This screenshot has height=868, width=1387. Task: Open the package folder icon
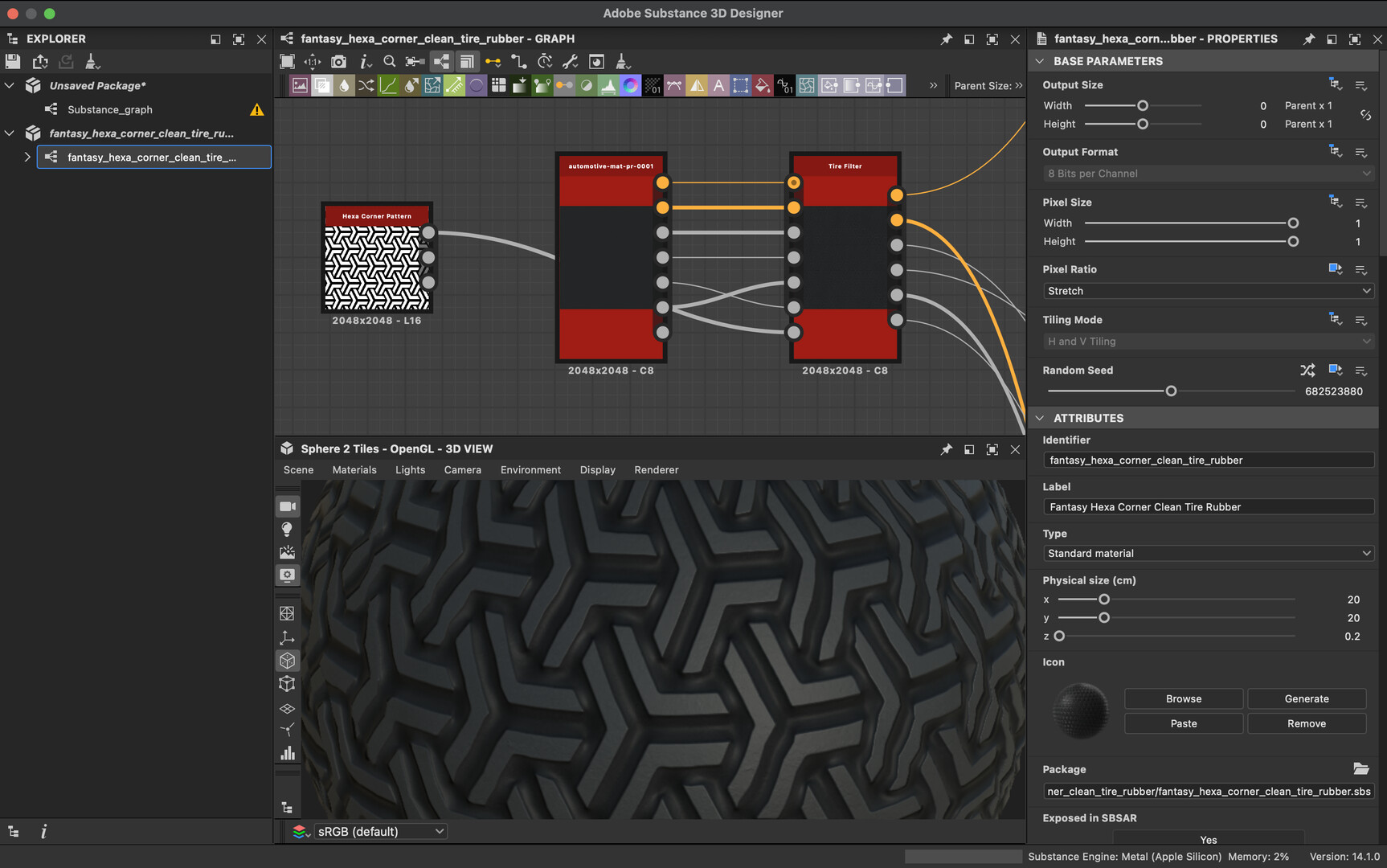(x=1360, y=769)
